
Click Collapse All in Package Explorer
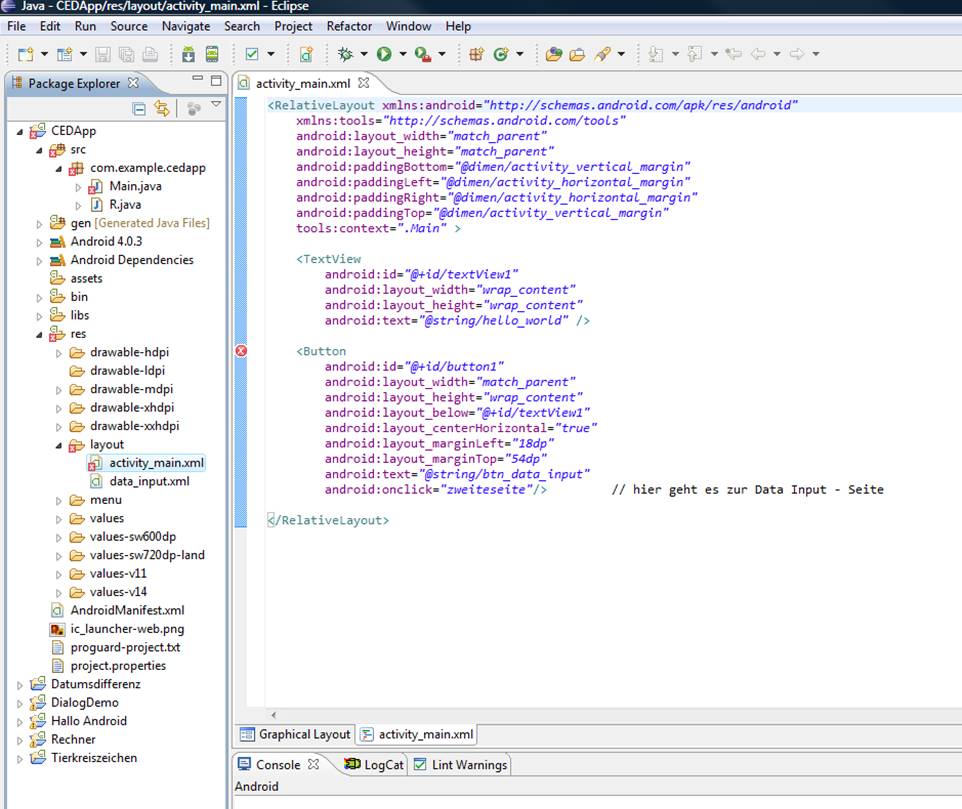coord(139,109)
